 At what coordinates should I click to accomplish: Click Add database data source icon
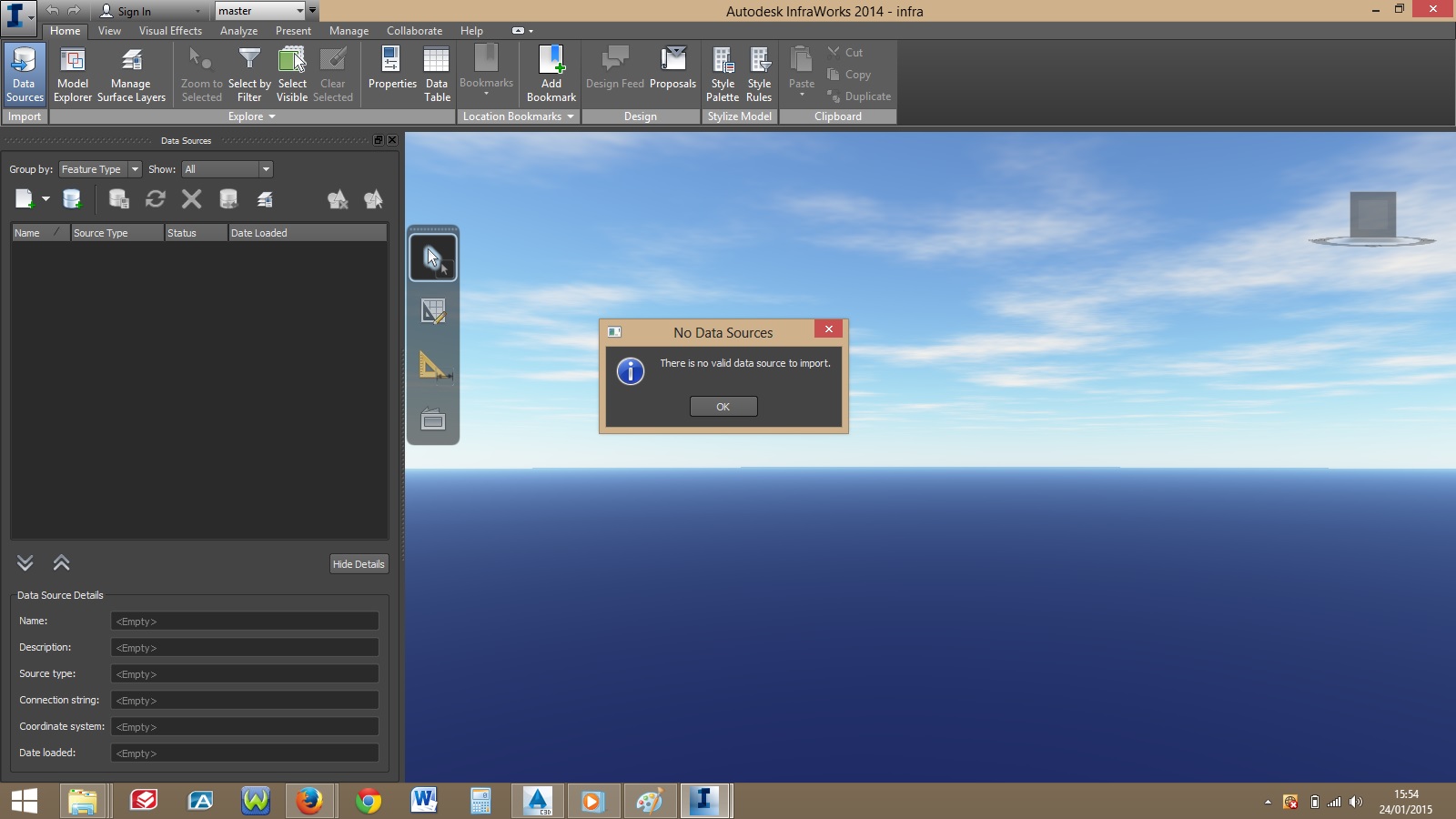(x=72, y=199)
